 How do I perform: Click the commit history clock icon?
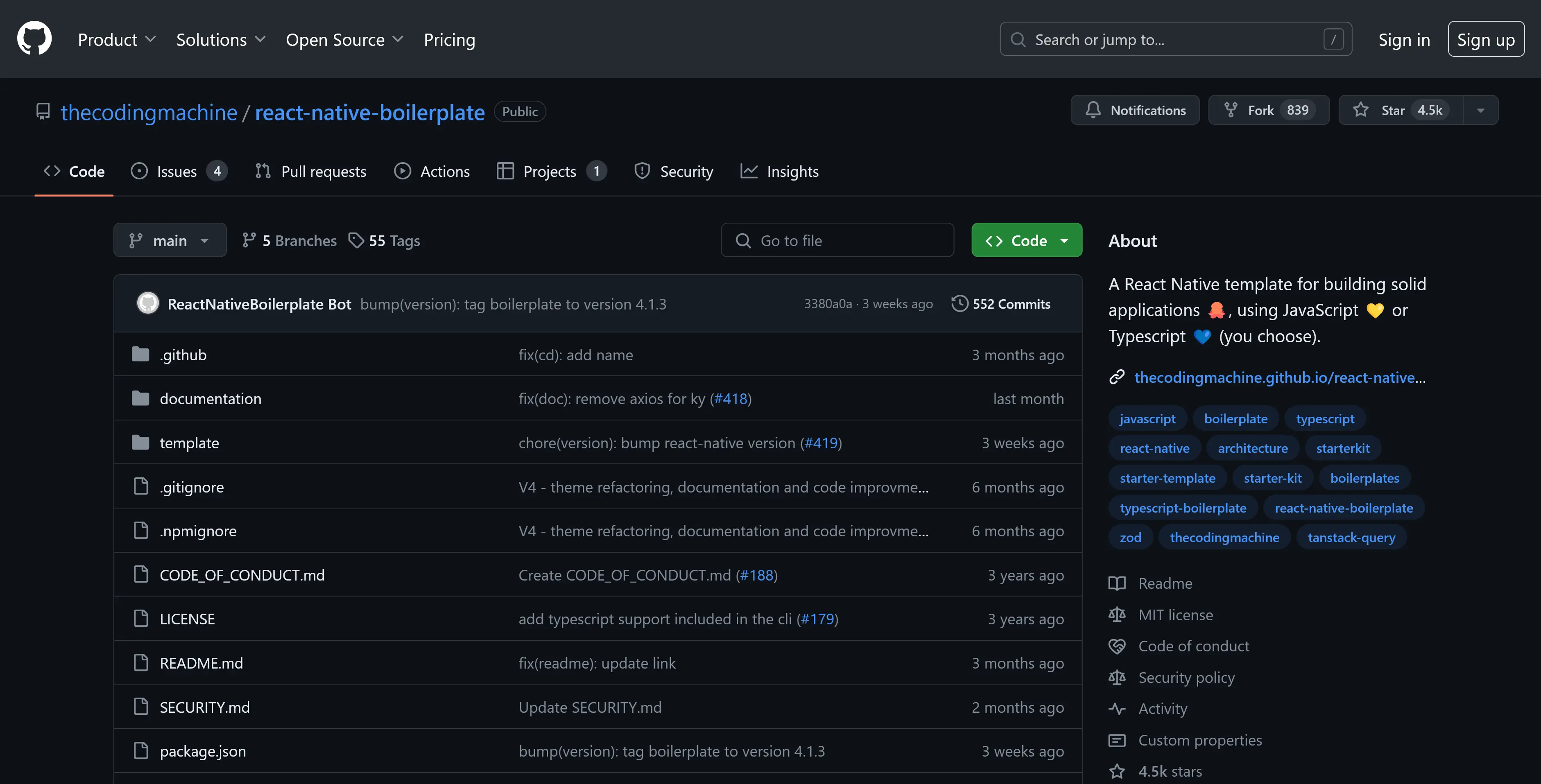(959, 304)
